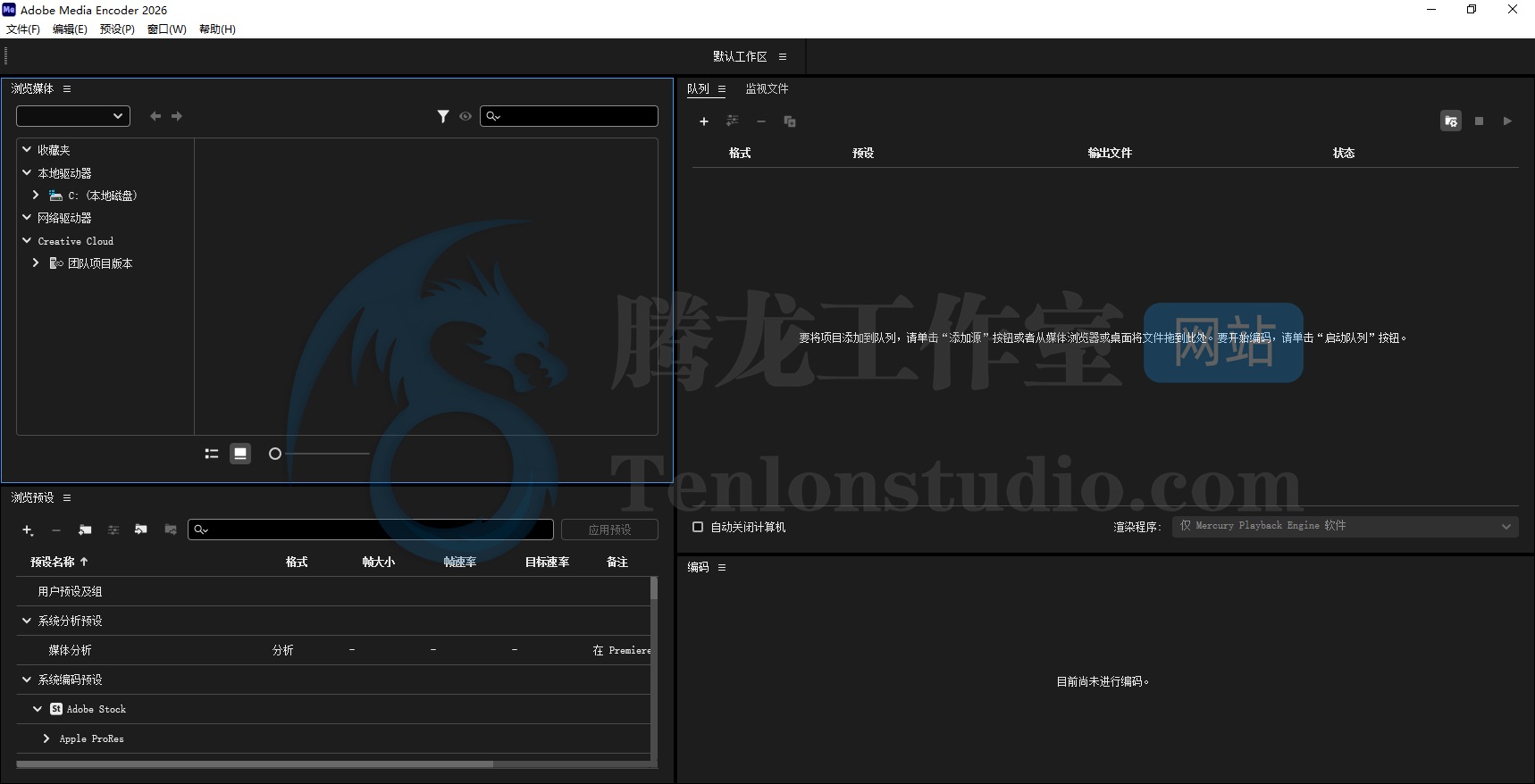Enable the 自动关闭计算机 checkbox
The width and height of the screenshot is (1535, 784).
point(698,527)
